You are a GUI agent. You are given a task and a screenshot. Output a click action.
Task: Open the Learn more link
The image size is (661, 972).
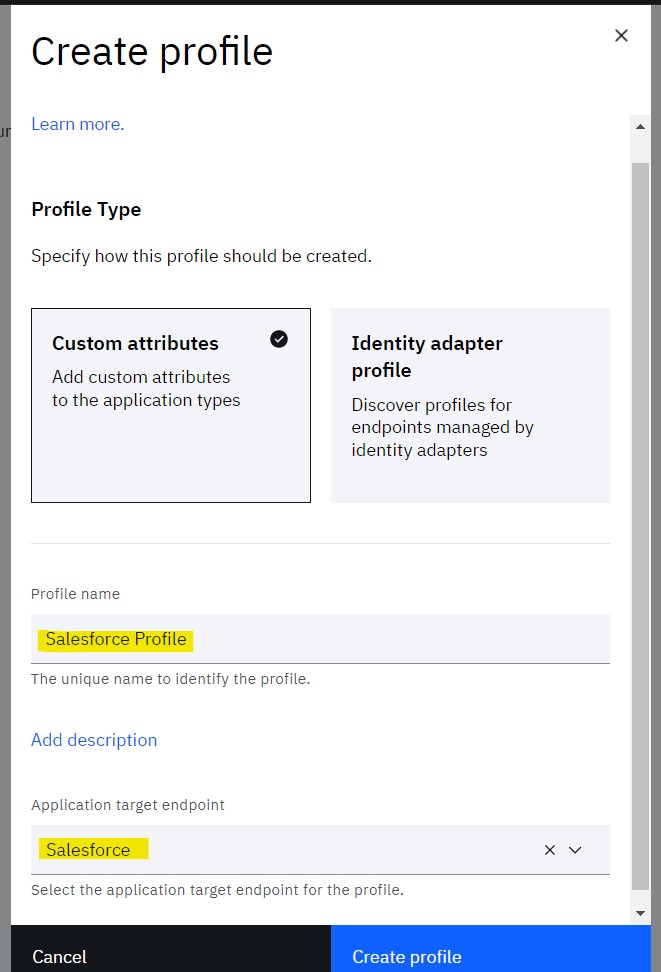point(77,124)
